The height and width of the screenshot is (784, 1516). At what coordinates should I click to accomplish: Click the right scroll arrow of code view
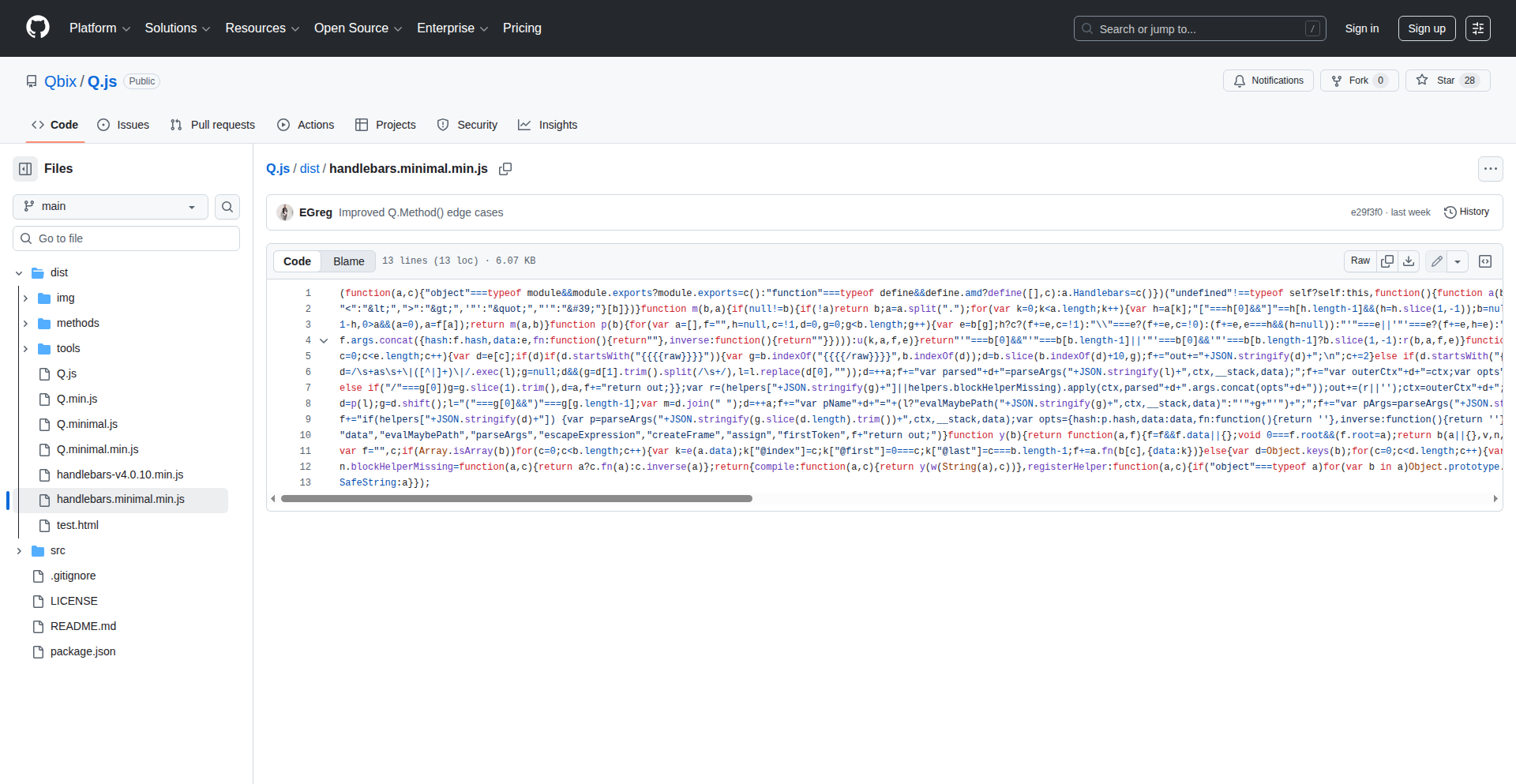click(x=1495, y=499)
